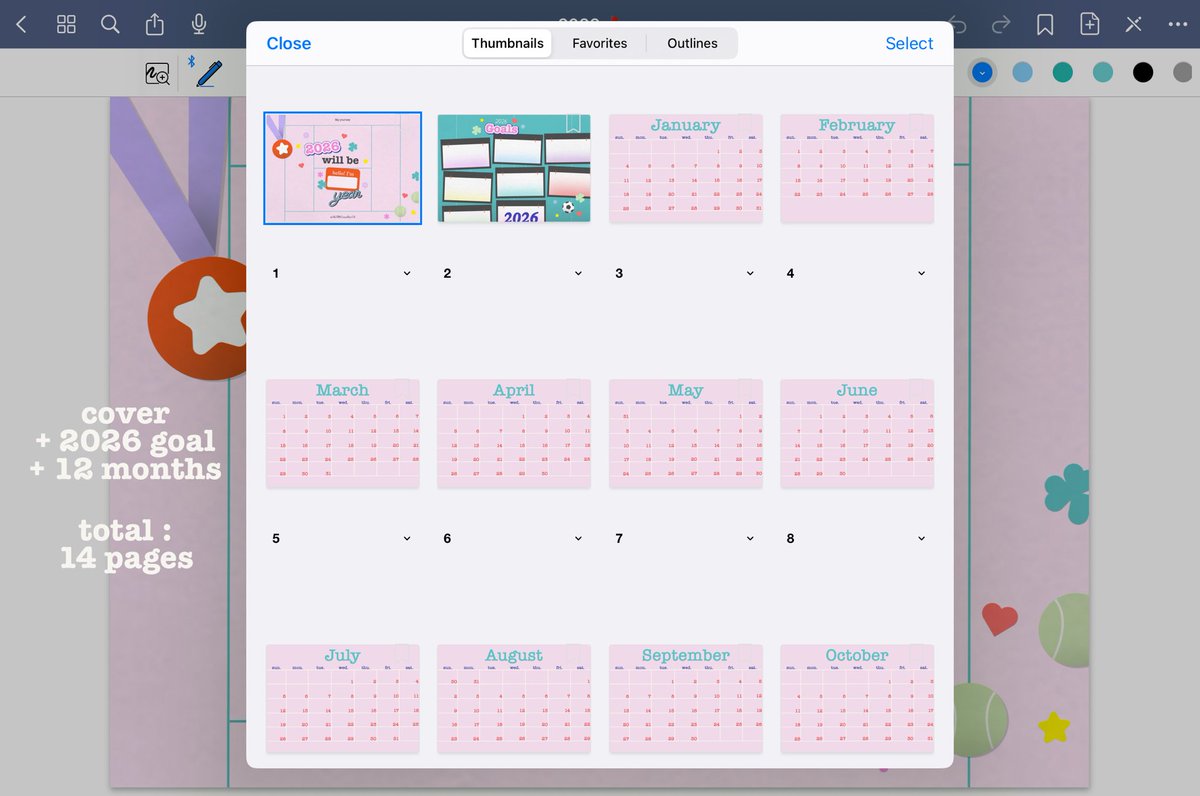
Task: Close the thumbnails panel
Action: (x=289, y=43)
